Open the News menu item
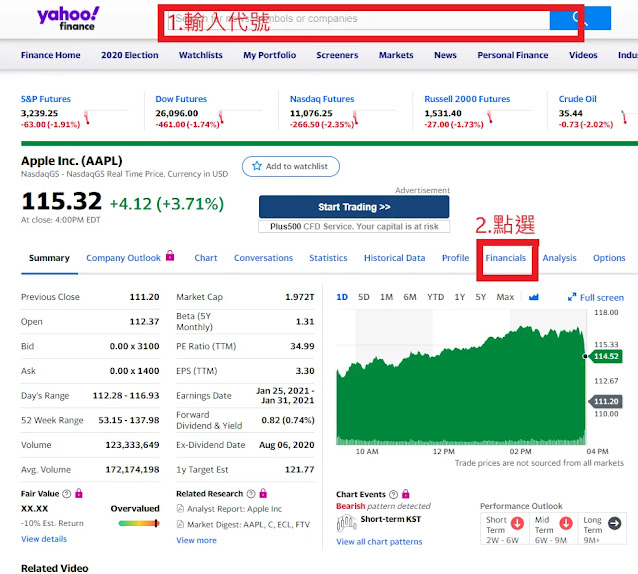 pos(445,55)
